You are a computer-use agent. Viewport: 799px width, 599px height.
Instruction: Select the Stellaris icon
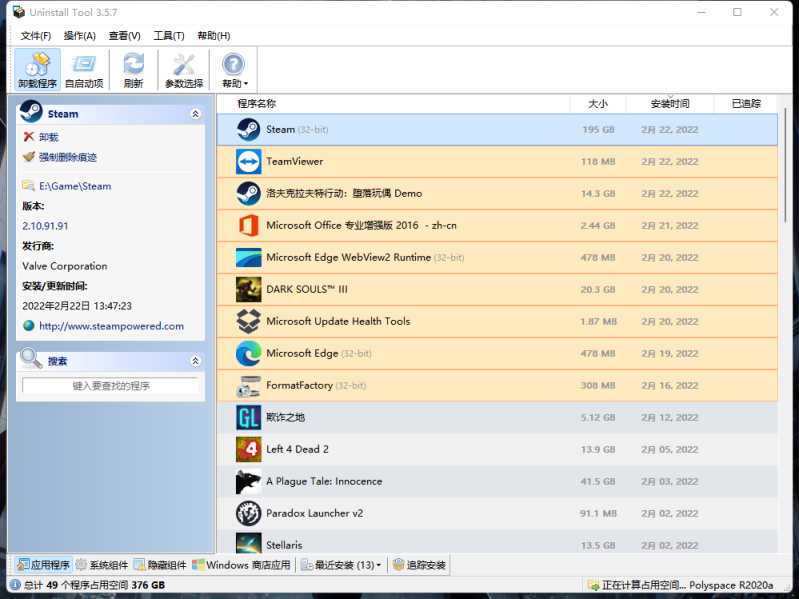pos(249,543)
